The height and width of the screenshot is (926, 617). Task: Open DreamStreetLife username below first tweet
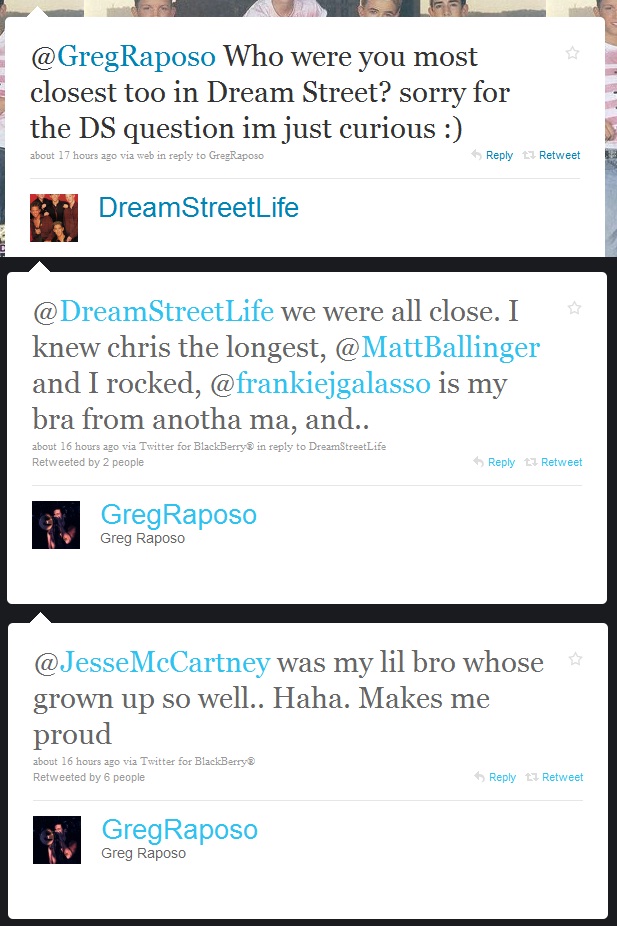198,207
